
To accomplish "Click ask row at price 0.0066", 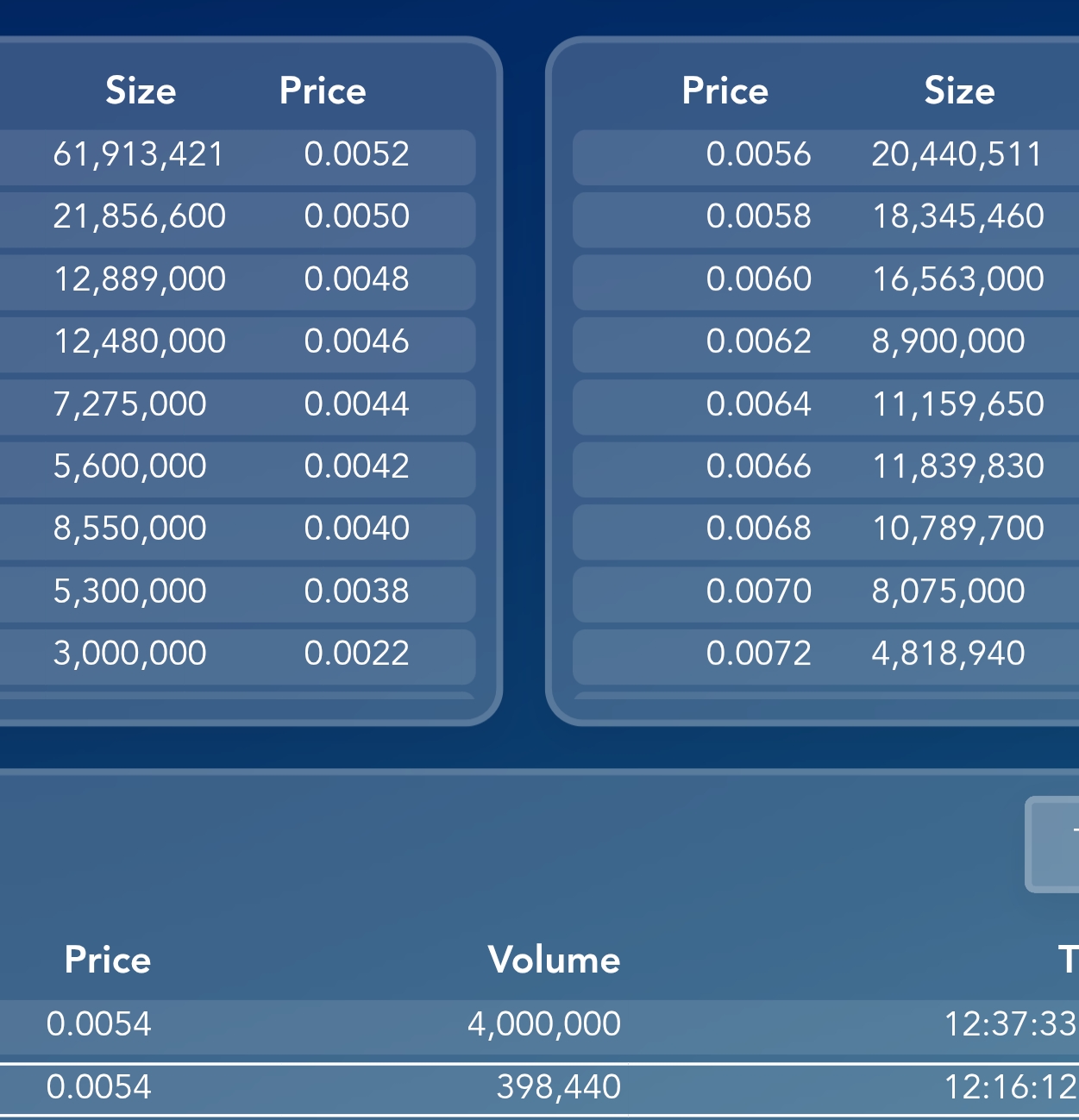I will tap(825, 469).
